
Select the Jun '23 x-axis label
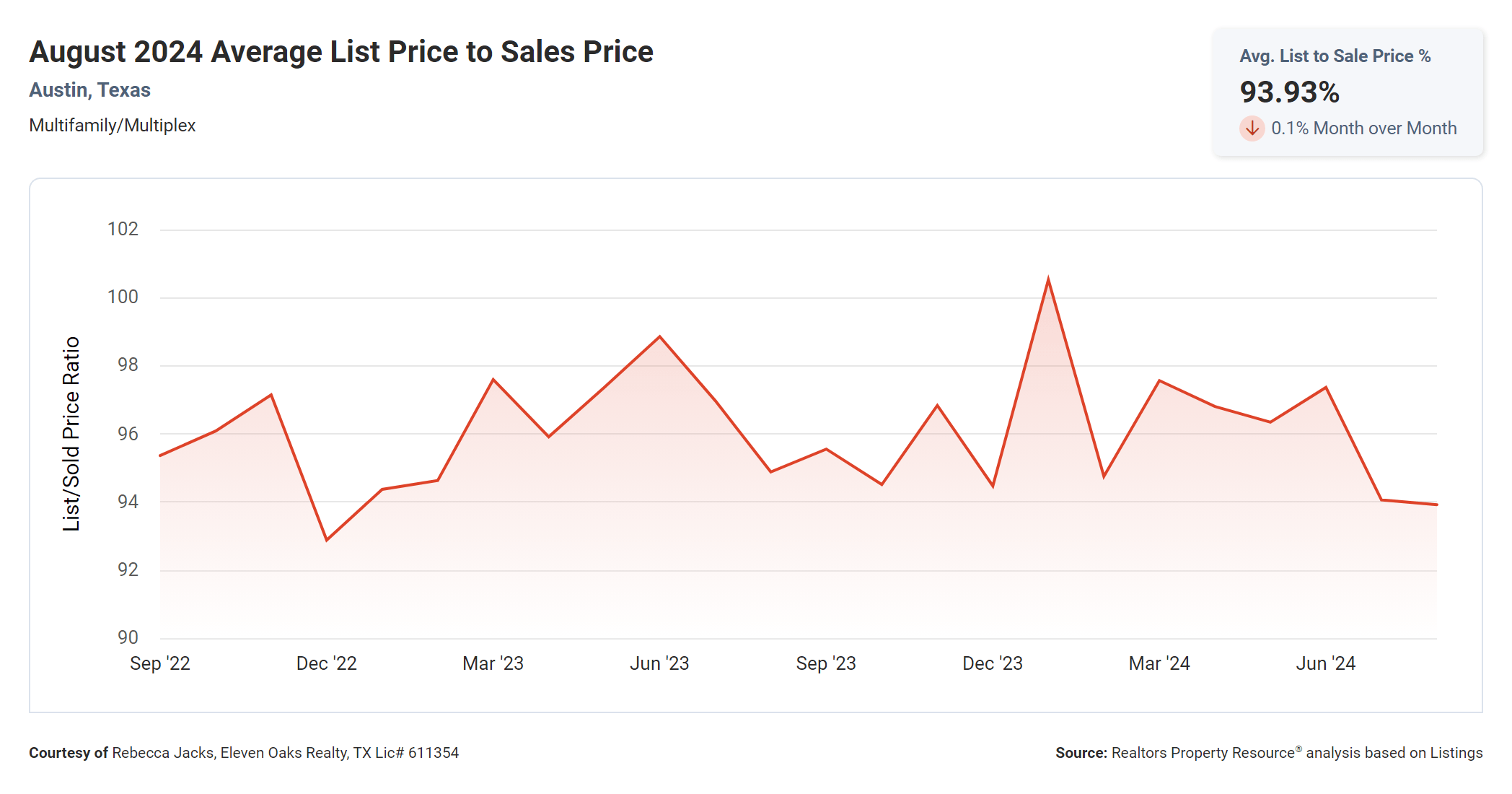[x=659, y=663]
